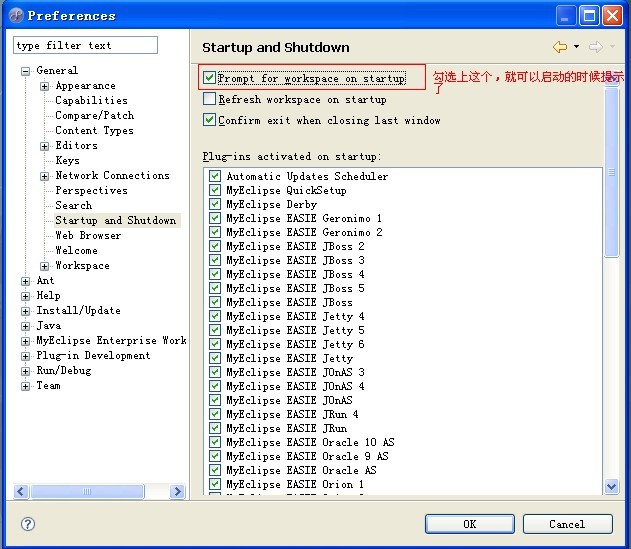
Task: Select Welcome preference page
Action: [x=76, y=250]
